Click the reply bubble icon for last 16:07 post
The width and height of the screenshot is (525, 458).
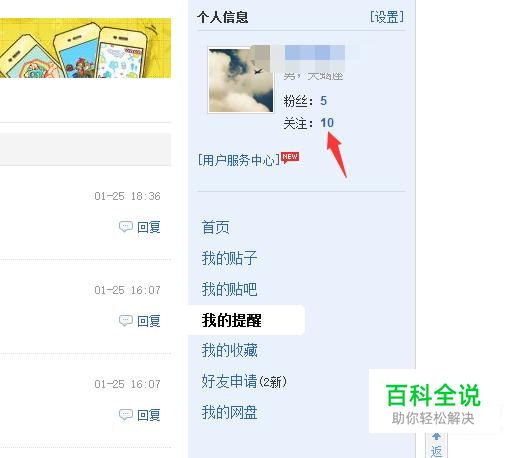(x=126, y=414)
